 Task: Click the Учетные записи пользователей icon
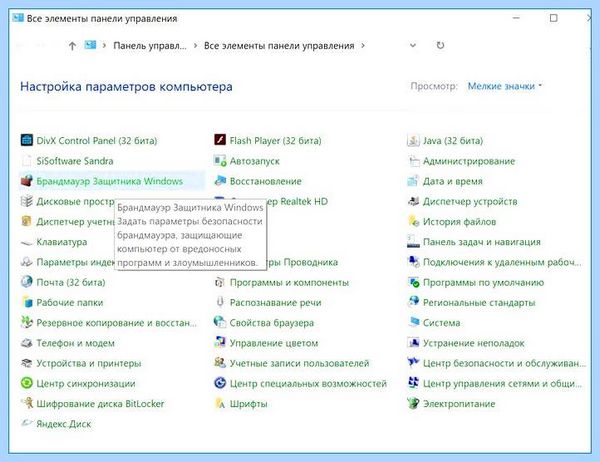[220, 363]
